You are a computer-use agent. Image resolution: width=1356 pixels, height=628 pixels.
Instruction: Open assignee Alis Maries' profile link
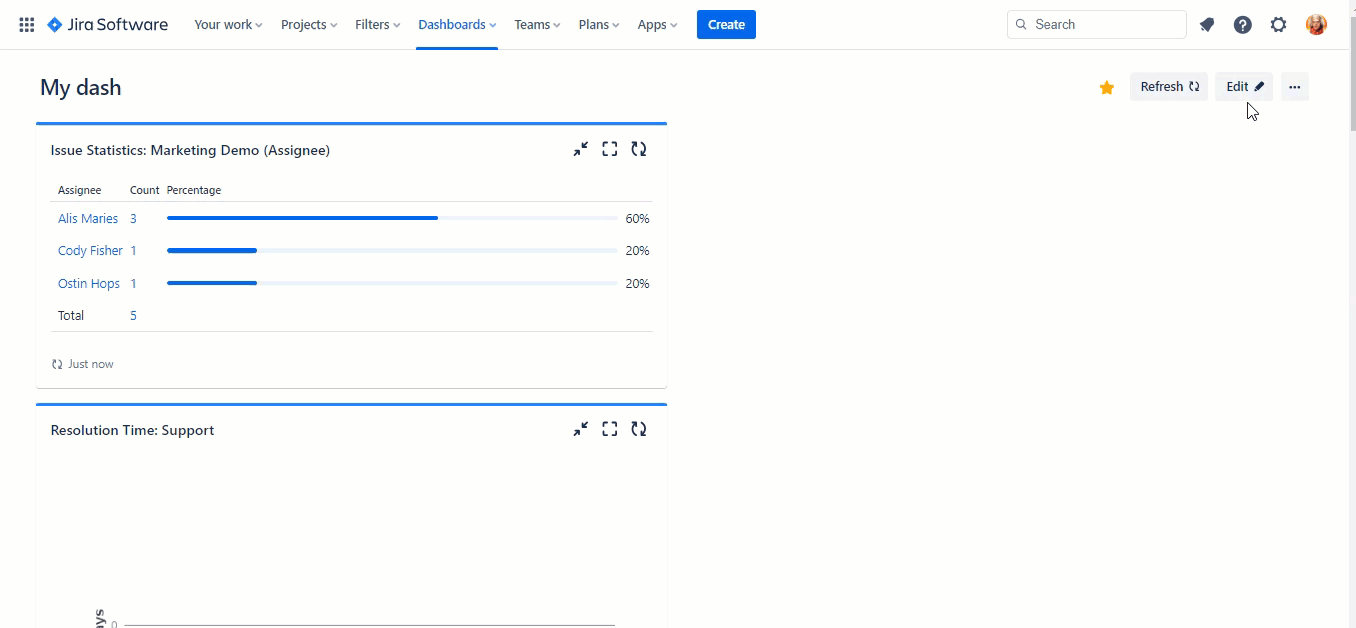(x=88, y=218)
